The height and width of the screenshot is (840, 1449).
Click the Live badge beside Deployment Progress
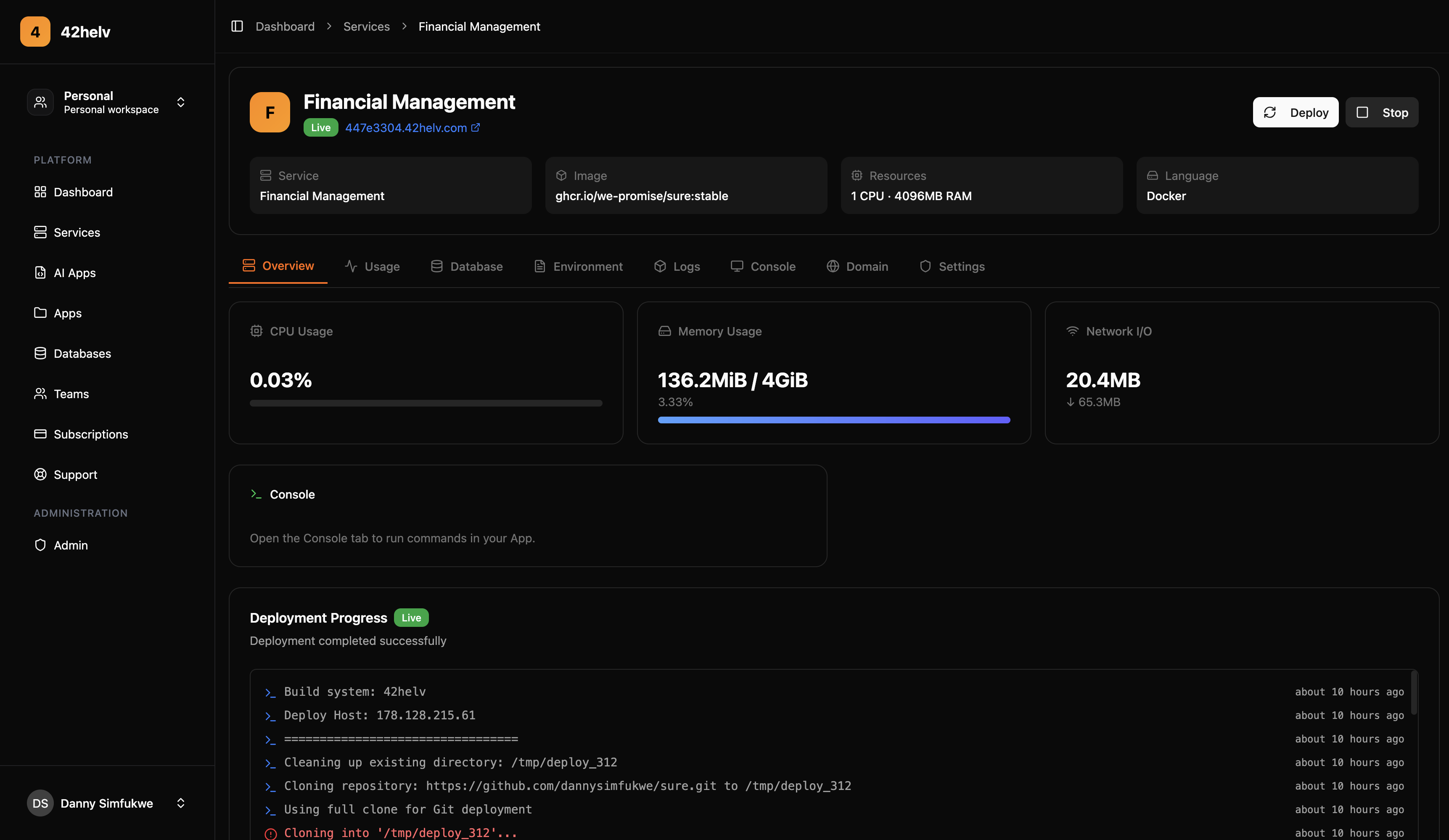pos(411,618)
